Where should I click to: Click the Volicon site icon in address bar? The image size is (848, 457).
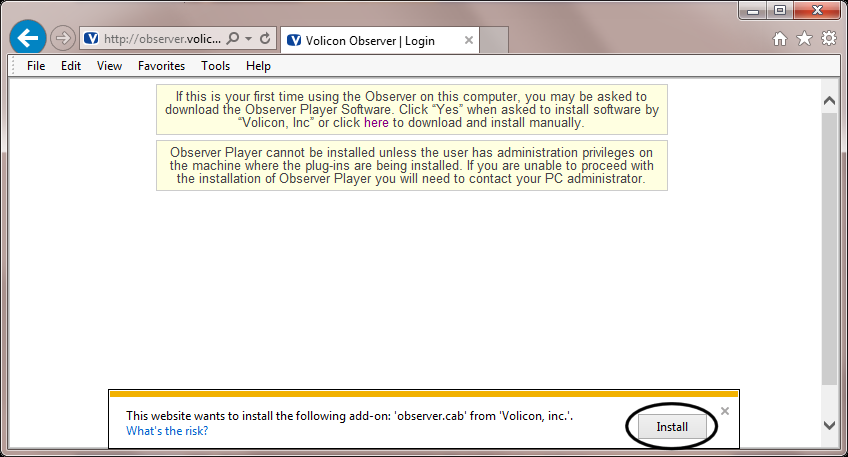click(91, 38)
